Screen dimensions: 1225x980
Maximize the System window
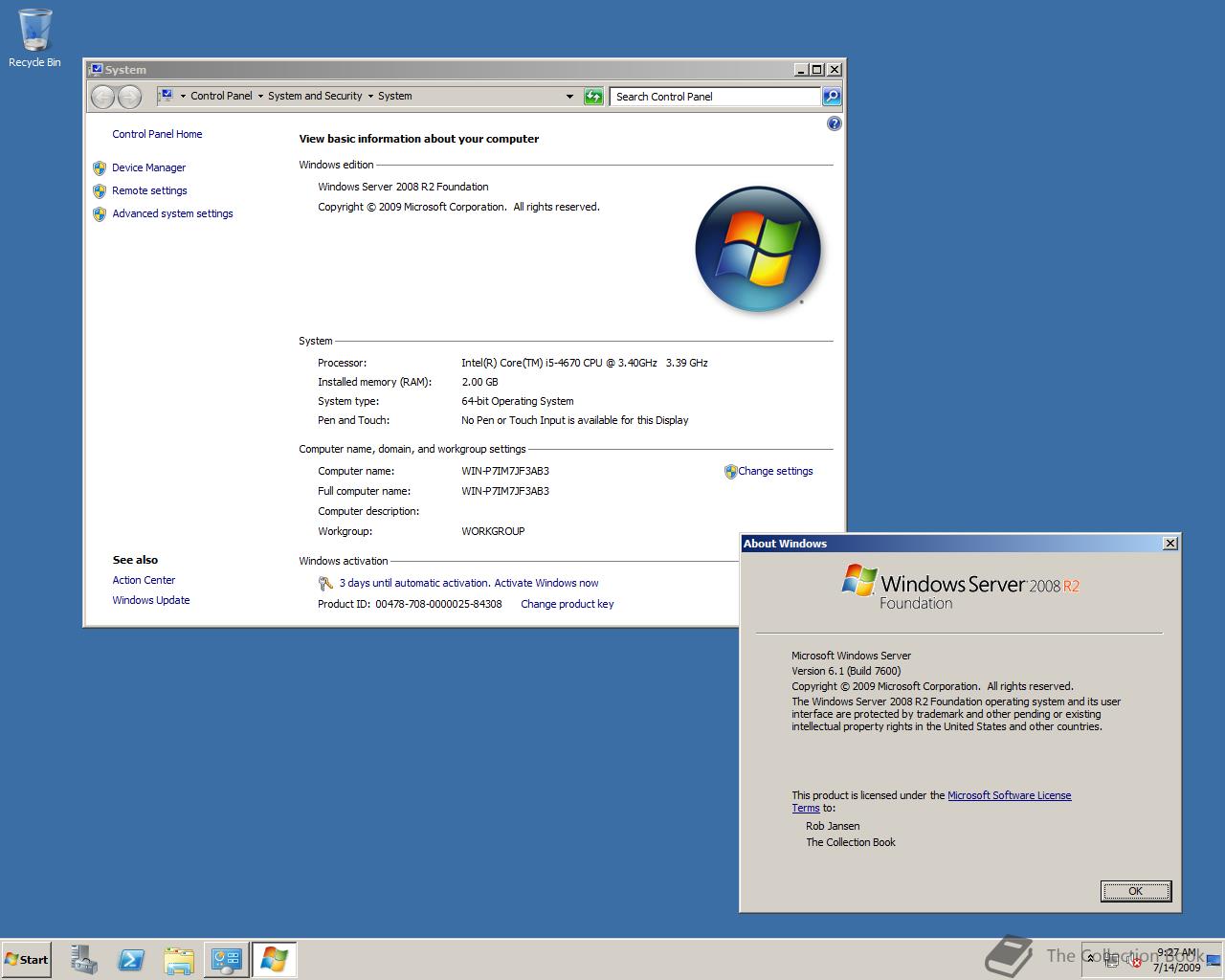[x=817, y=69]
